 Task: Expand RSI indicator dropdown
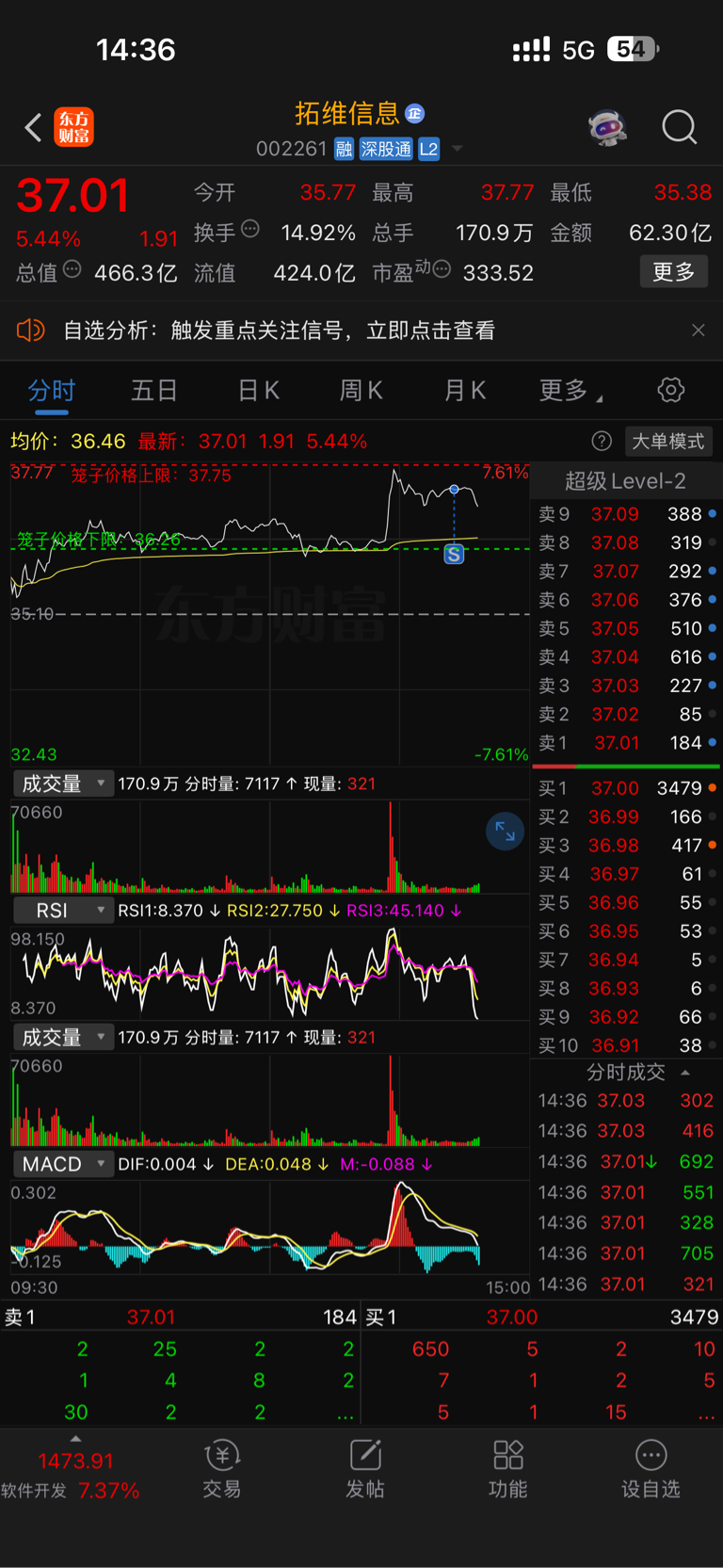[x=63, y=911]
